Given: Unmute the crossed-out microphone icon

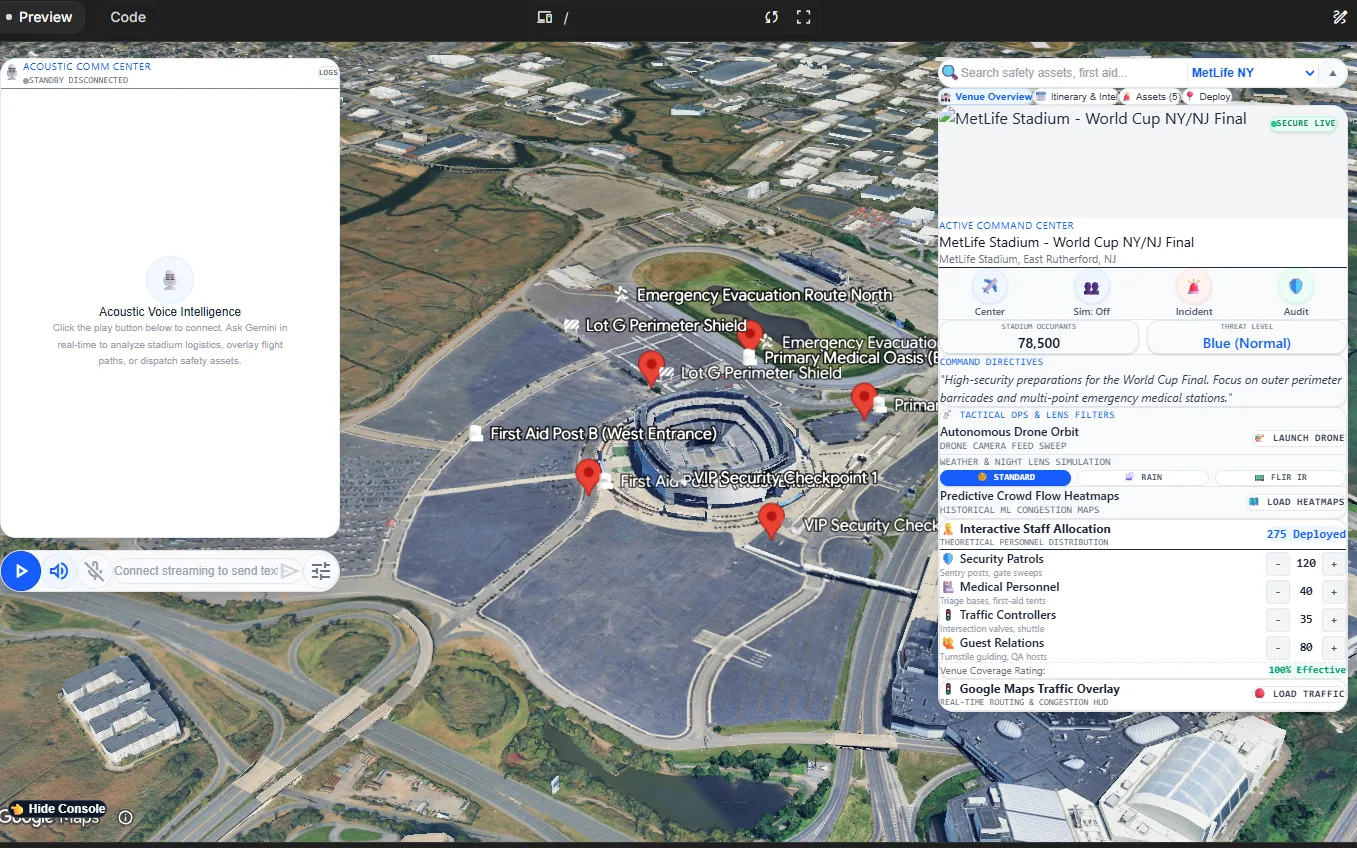Looking at the screenshot, I should 94,571.
